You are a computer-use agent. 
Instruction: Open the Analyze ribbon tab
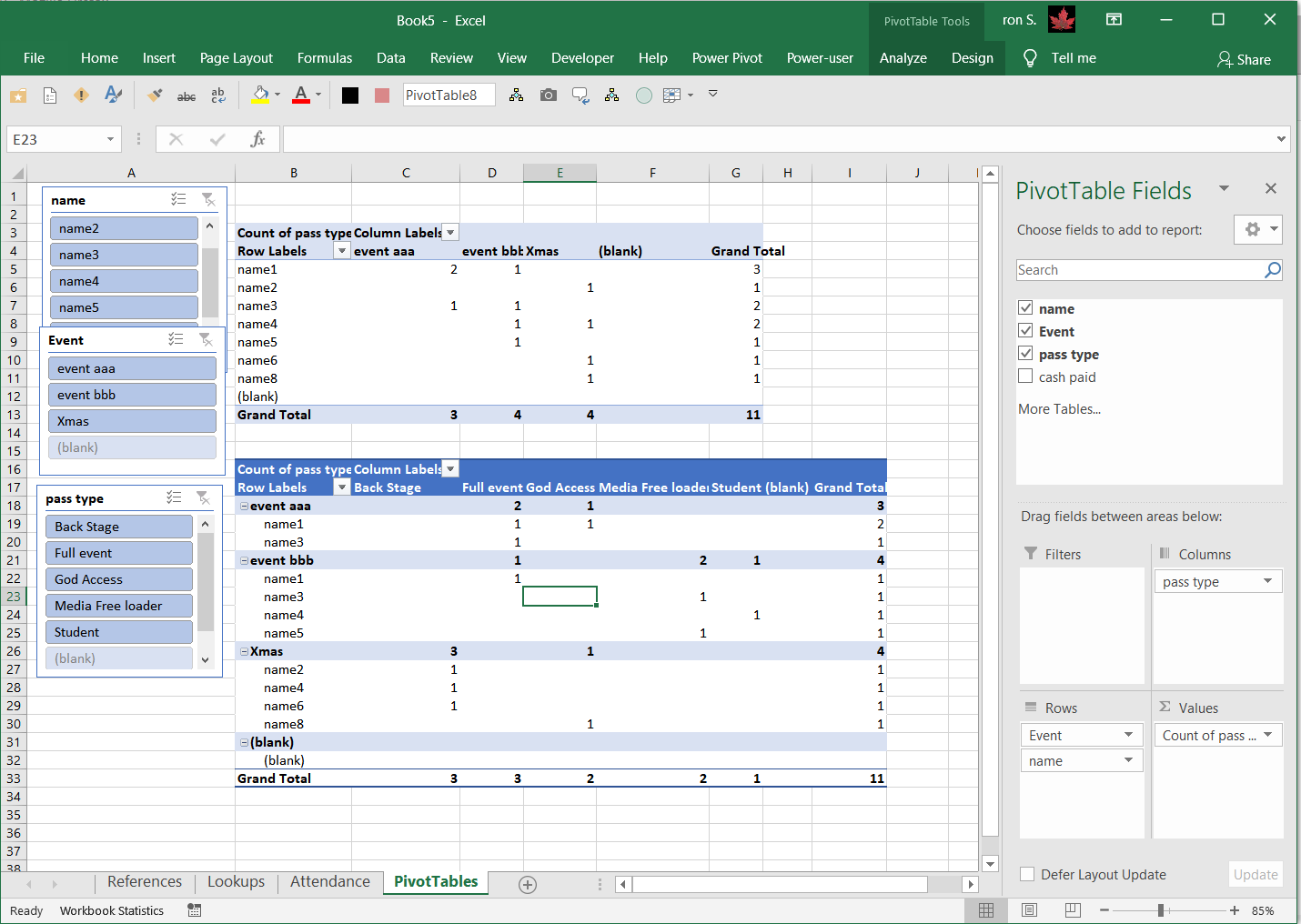pos(903,58)
